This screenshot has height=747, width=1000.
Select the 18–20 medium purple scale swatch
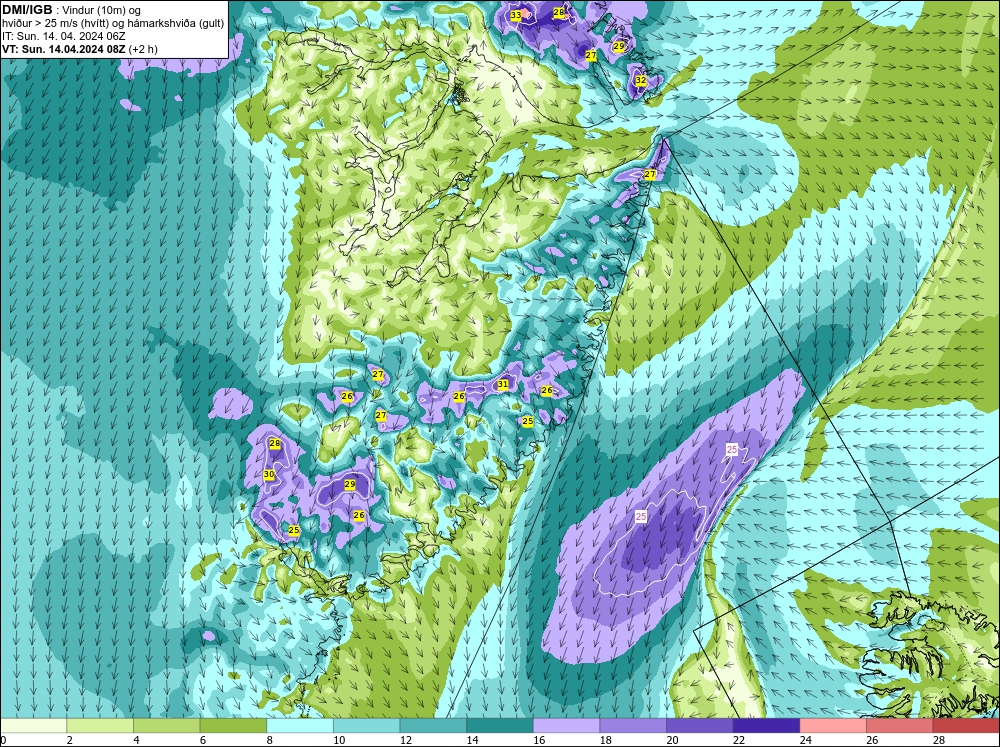pos(633,725)
